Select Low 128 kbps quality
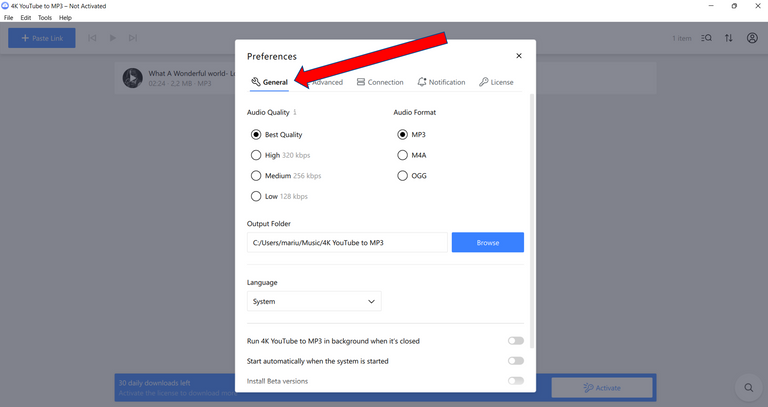768x407 pixels. [279, 196]
